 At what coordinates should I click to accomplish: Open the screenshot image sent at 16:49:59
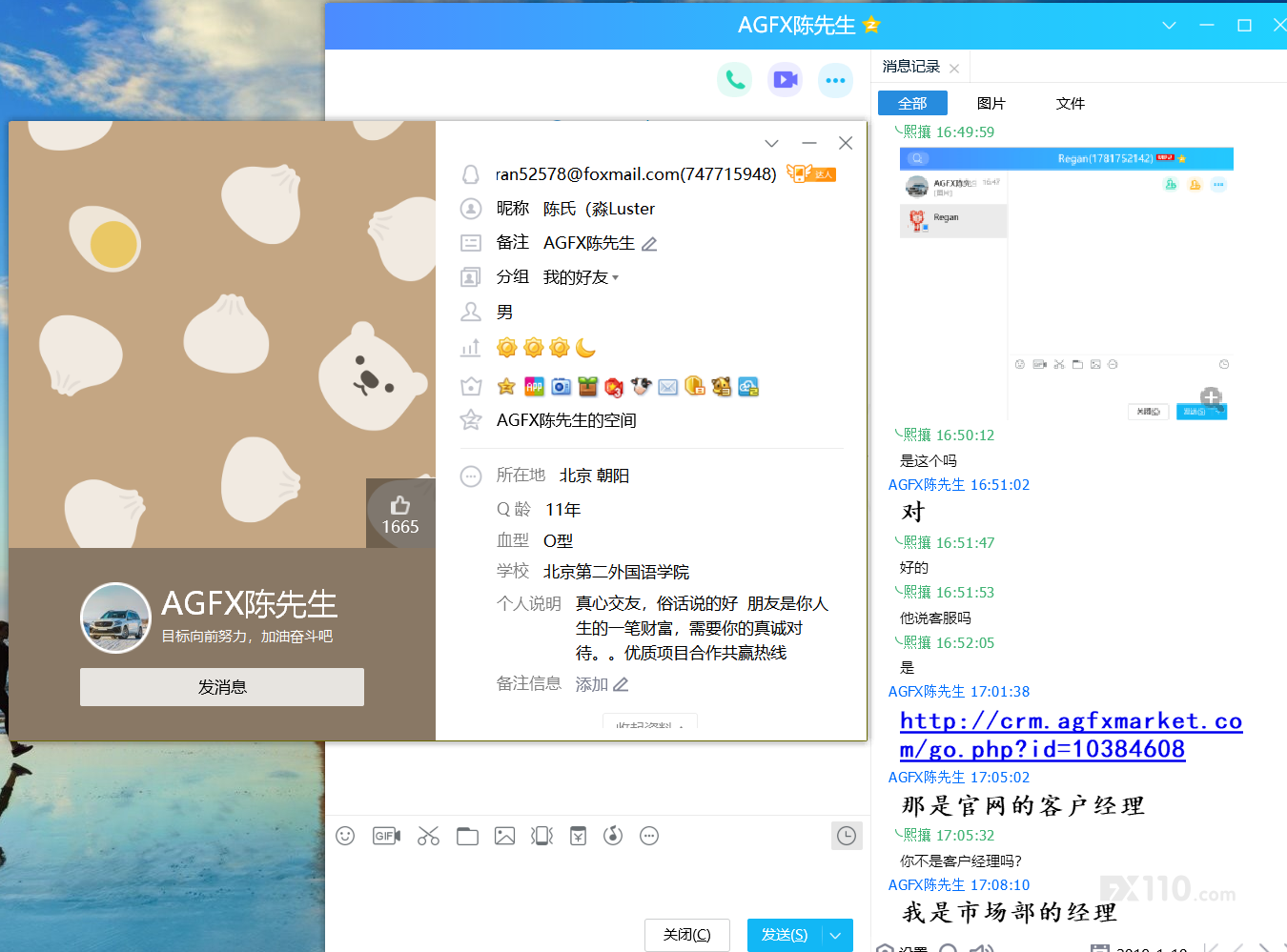tap(1066, 284)
